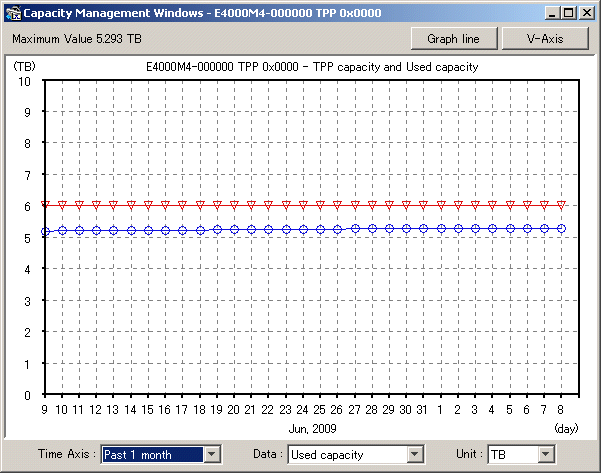Viewport: 601px width, 473px height.
Task: Click the Data label
Action: coord(268,454)
